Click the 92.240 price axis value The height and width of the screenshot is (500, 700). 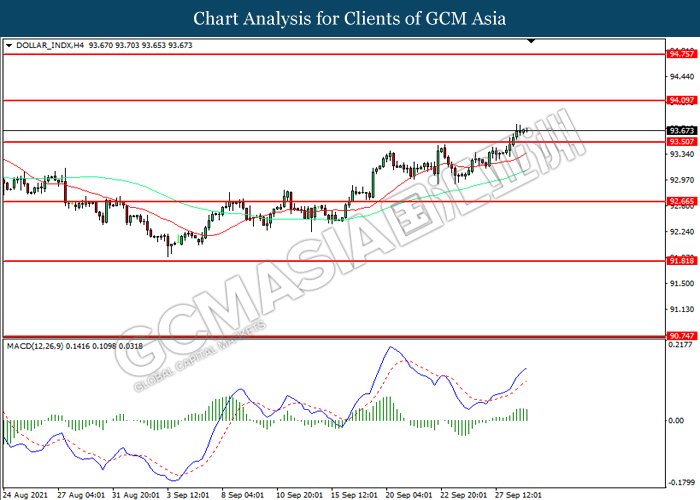[682, 232]
